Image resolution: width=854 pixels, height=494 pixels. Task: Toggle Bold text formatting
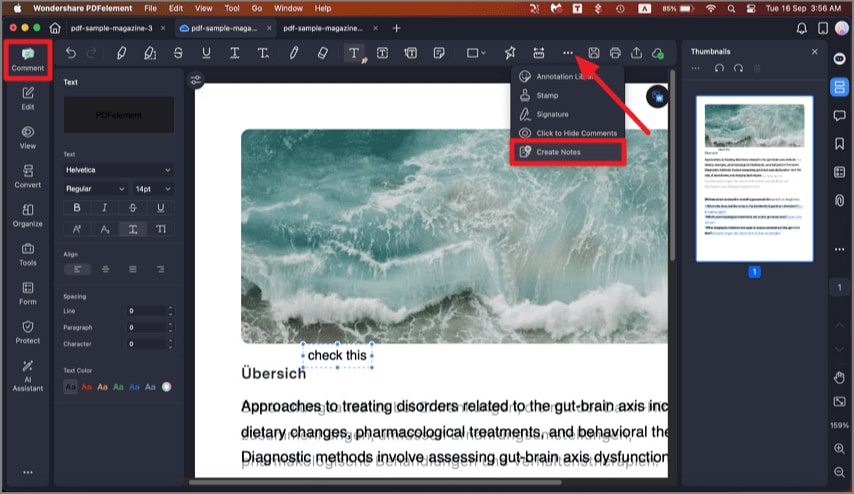point(77,208)
